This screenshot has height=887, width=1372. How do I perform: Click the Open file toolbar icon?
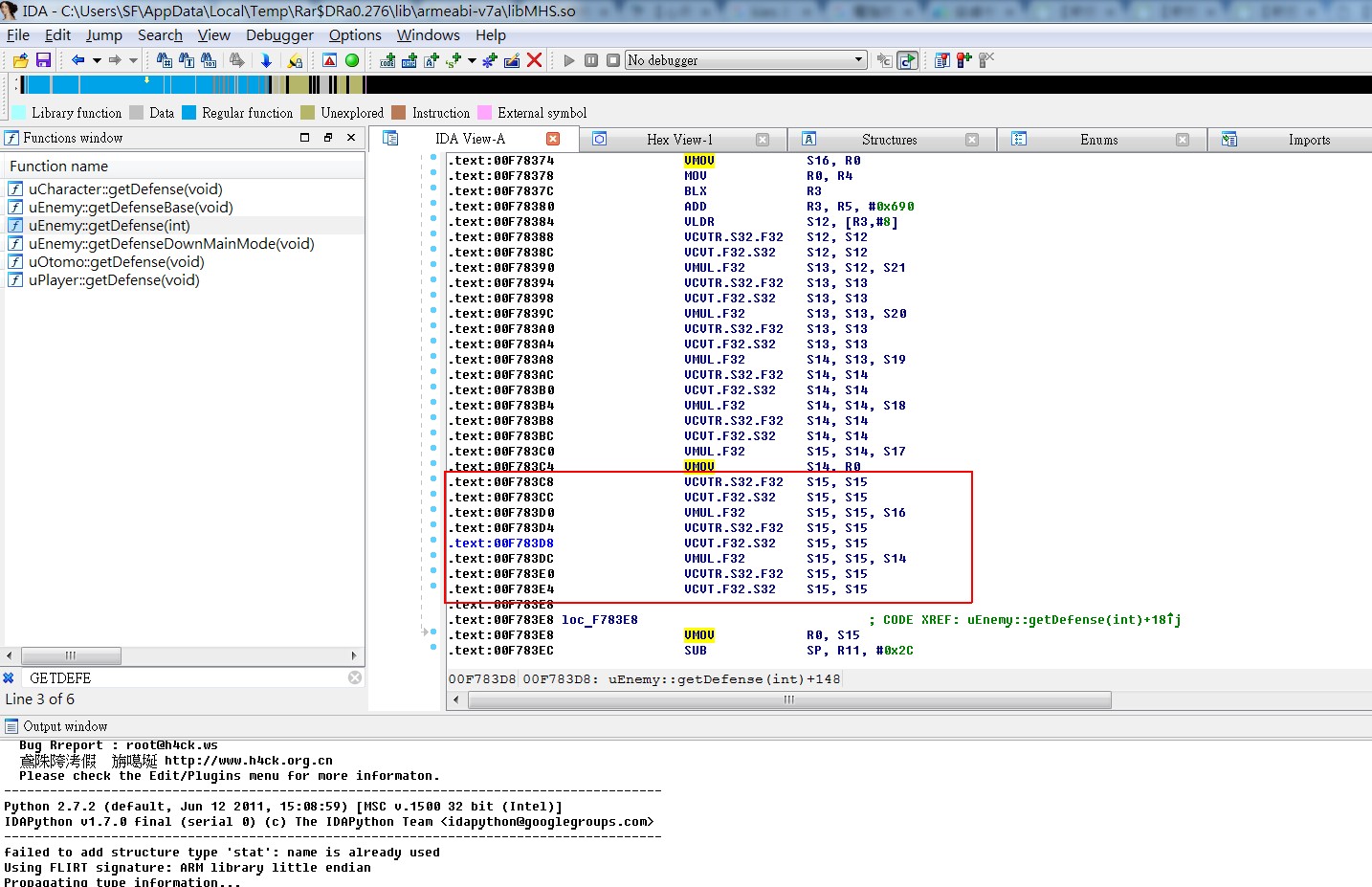point(20,60)
